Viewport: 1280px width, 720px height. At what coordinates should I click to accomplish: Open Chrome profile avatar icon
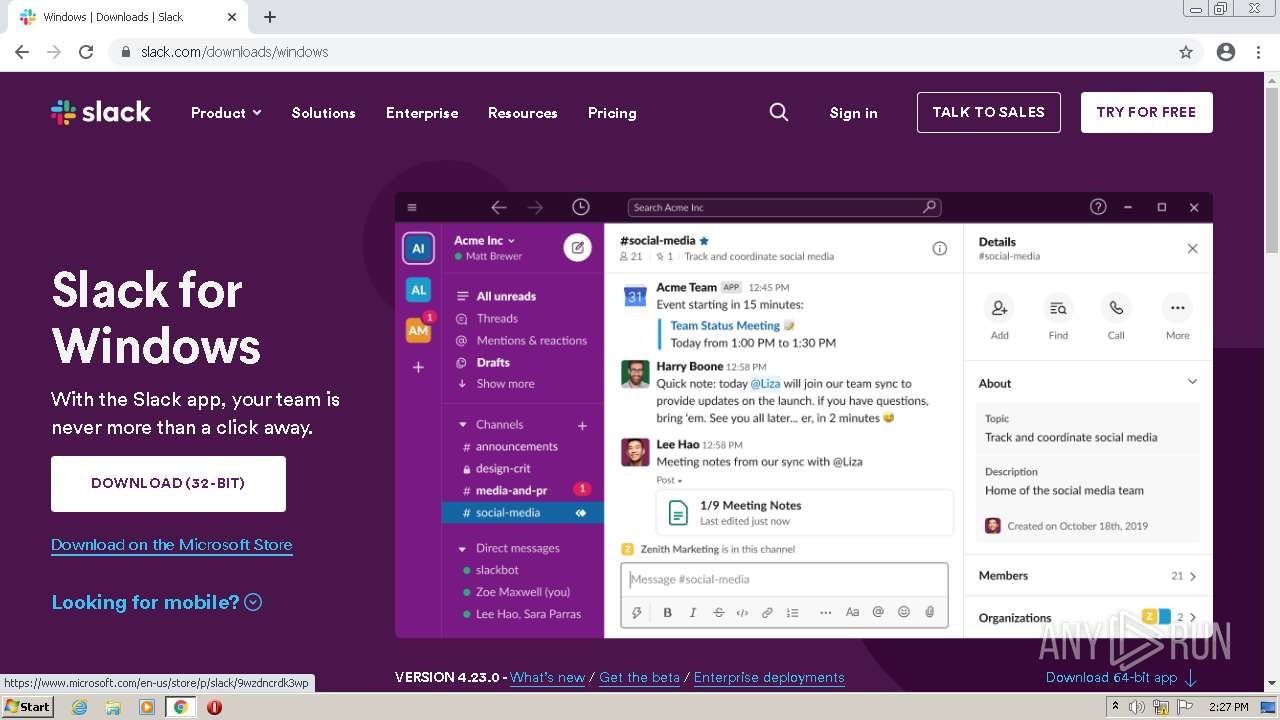1226,52
